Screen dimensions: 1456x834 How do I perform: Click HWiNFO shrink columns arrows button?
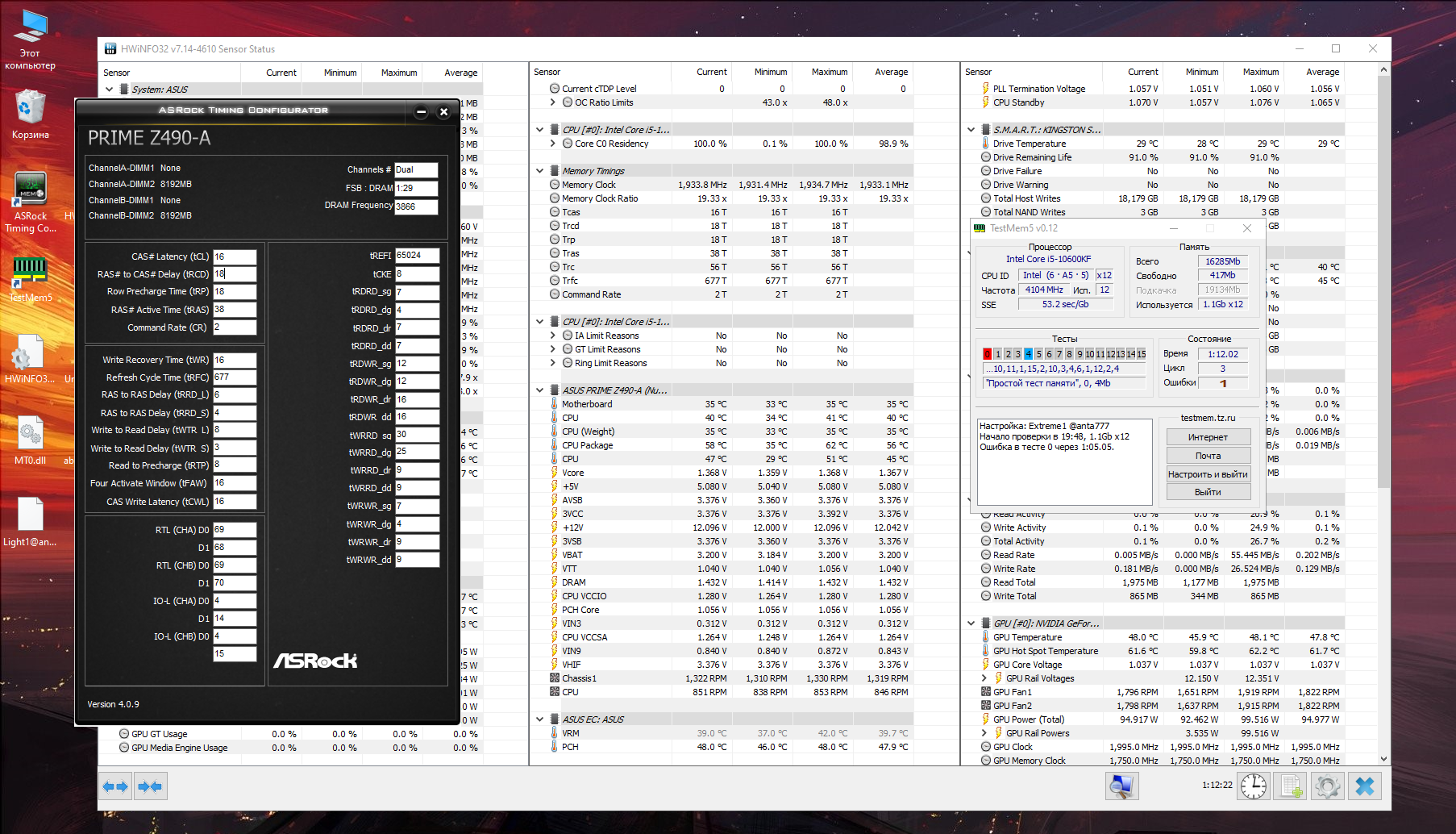click(x=151, y=786)
